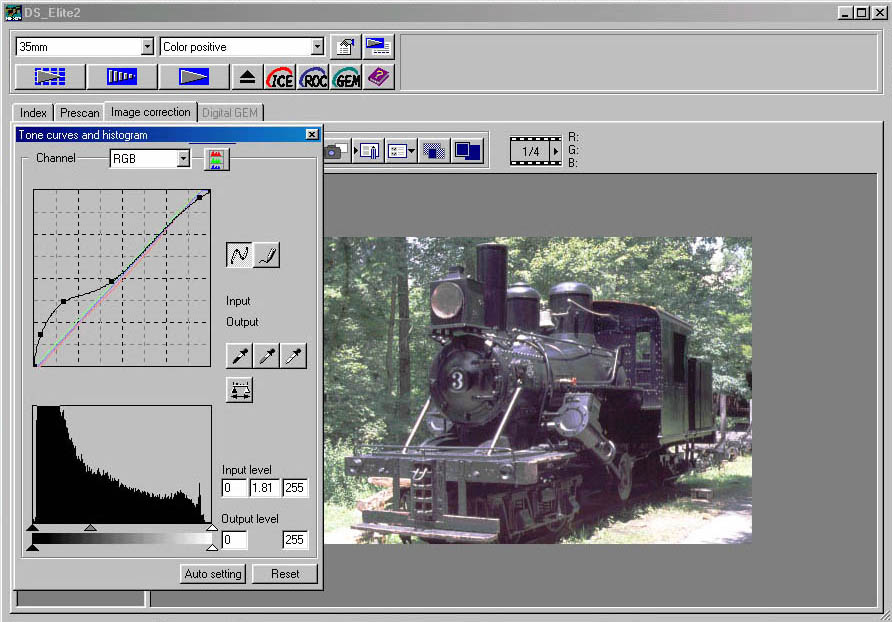Expand the RGB channel dropdown
Viewport: 892px width, 622px height.
(183, 159)
